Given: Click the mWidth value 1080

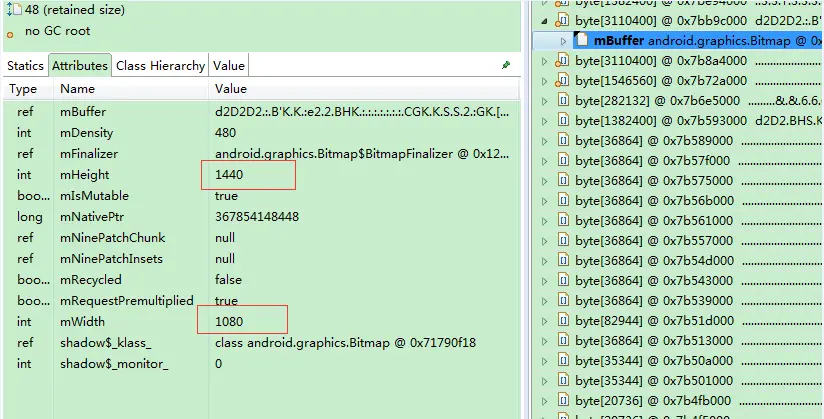Looking at the screenshot, I should 229,322.
